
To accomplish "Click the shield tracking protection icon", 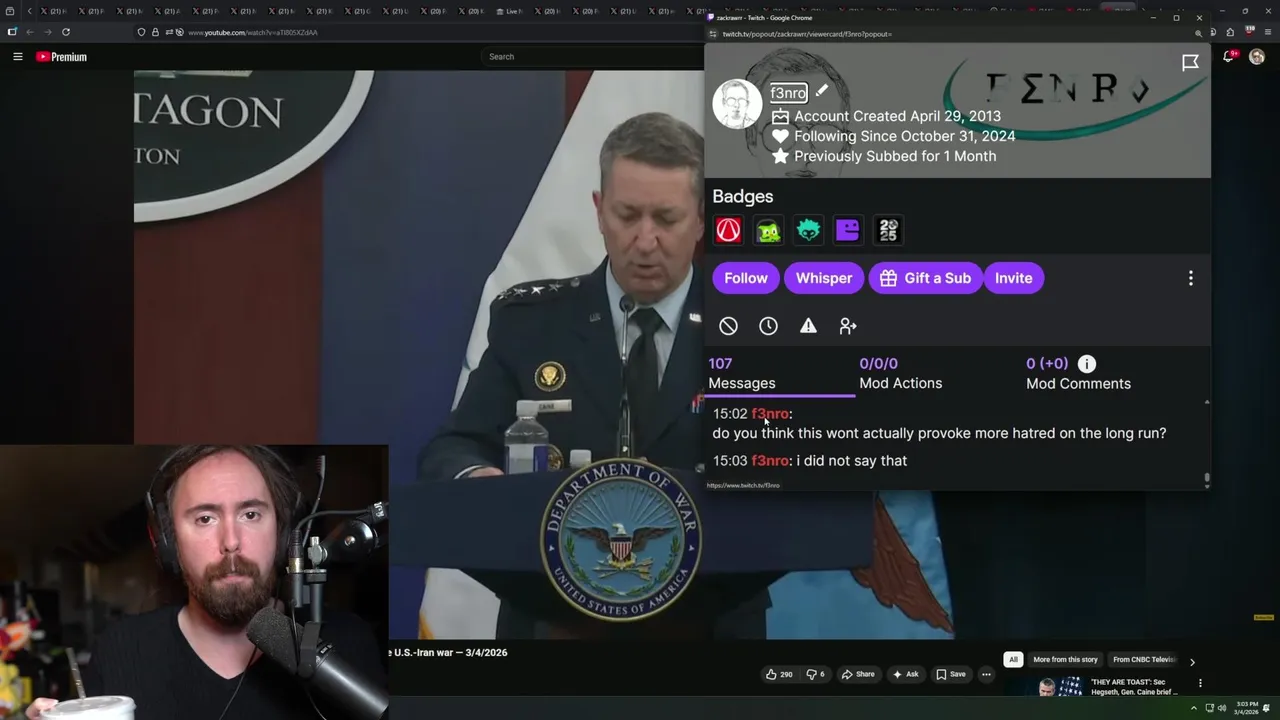I will (141, 32).
